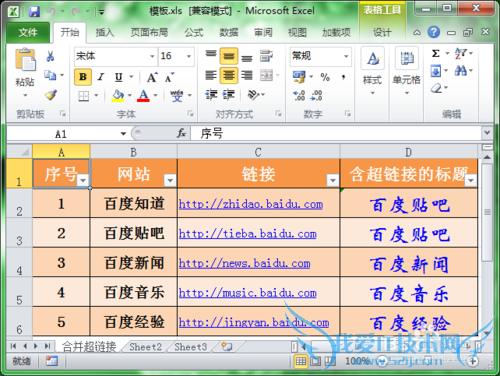Open Find and Select binoculars

tap(461, 70)
